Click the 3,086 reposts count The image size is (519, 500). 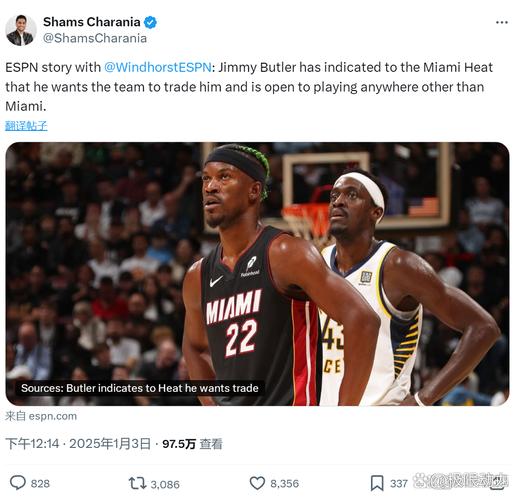[165, 484]
